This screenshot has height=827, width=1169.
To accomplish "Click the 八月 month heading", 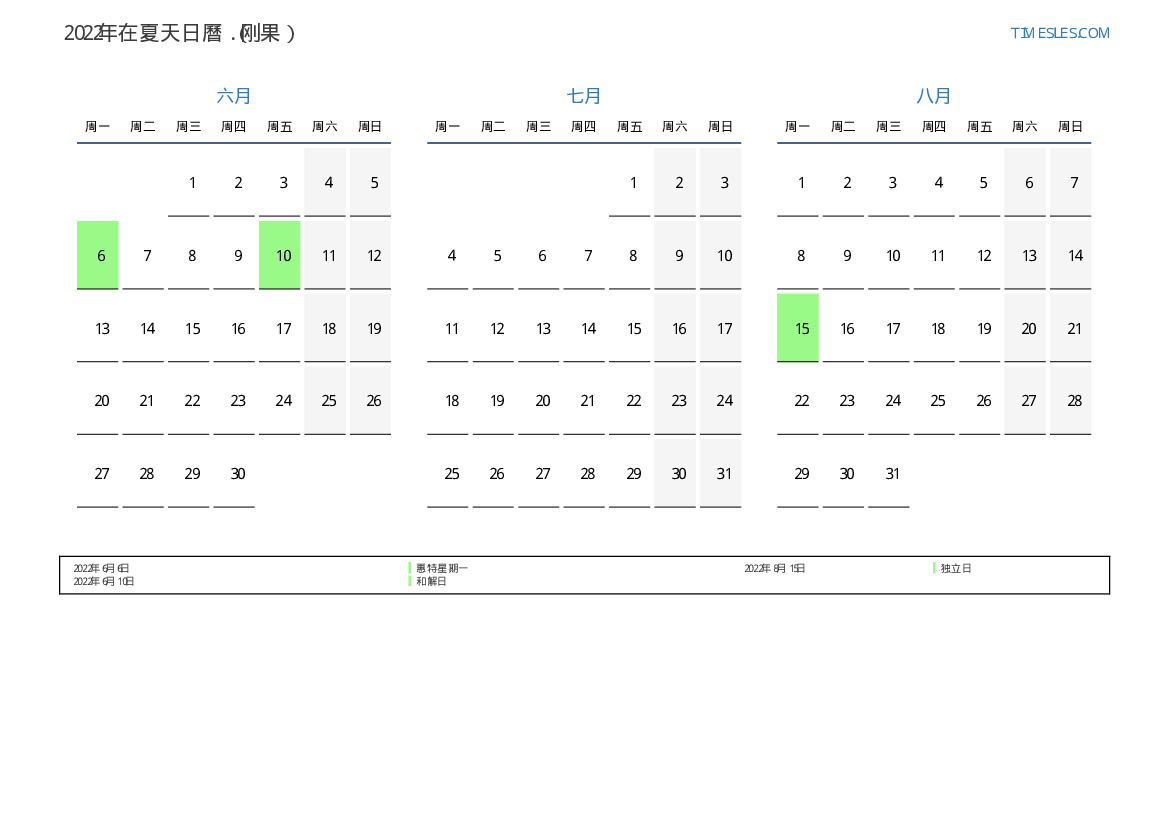I will tap(934, 96).
